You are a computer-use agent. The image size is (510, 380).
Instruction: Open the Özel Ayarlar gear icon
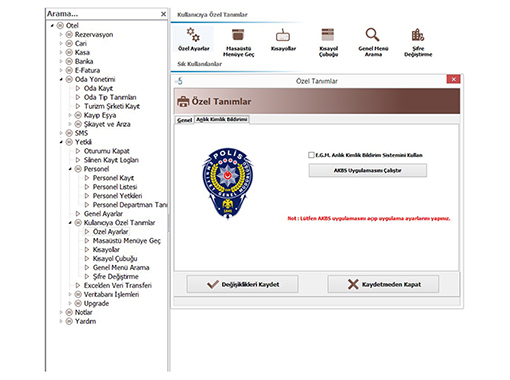(193, 34)
